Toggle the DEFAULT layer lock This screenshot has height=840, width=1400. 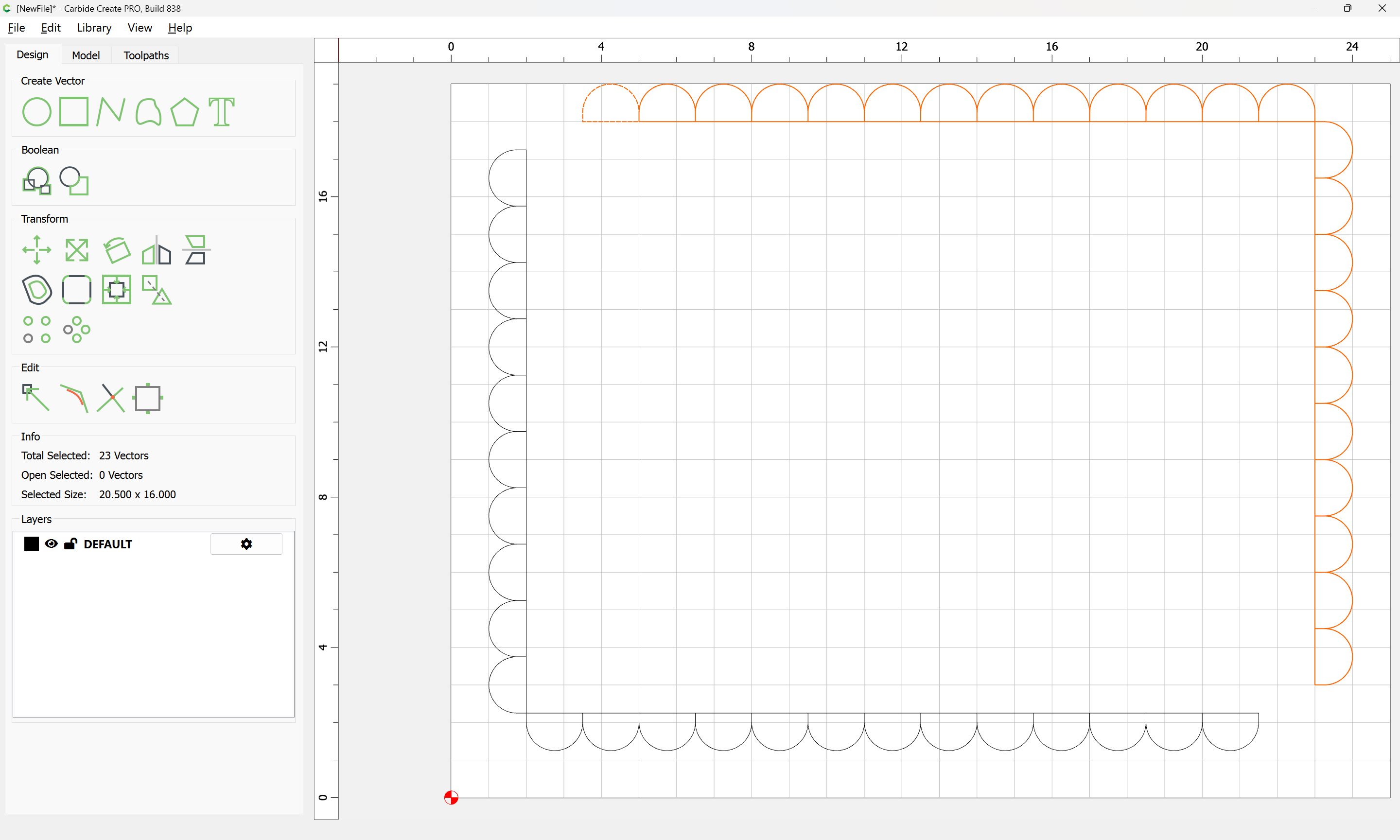coord(70,544)
